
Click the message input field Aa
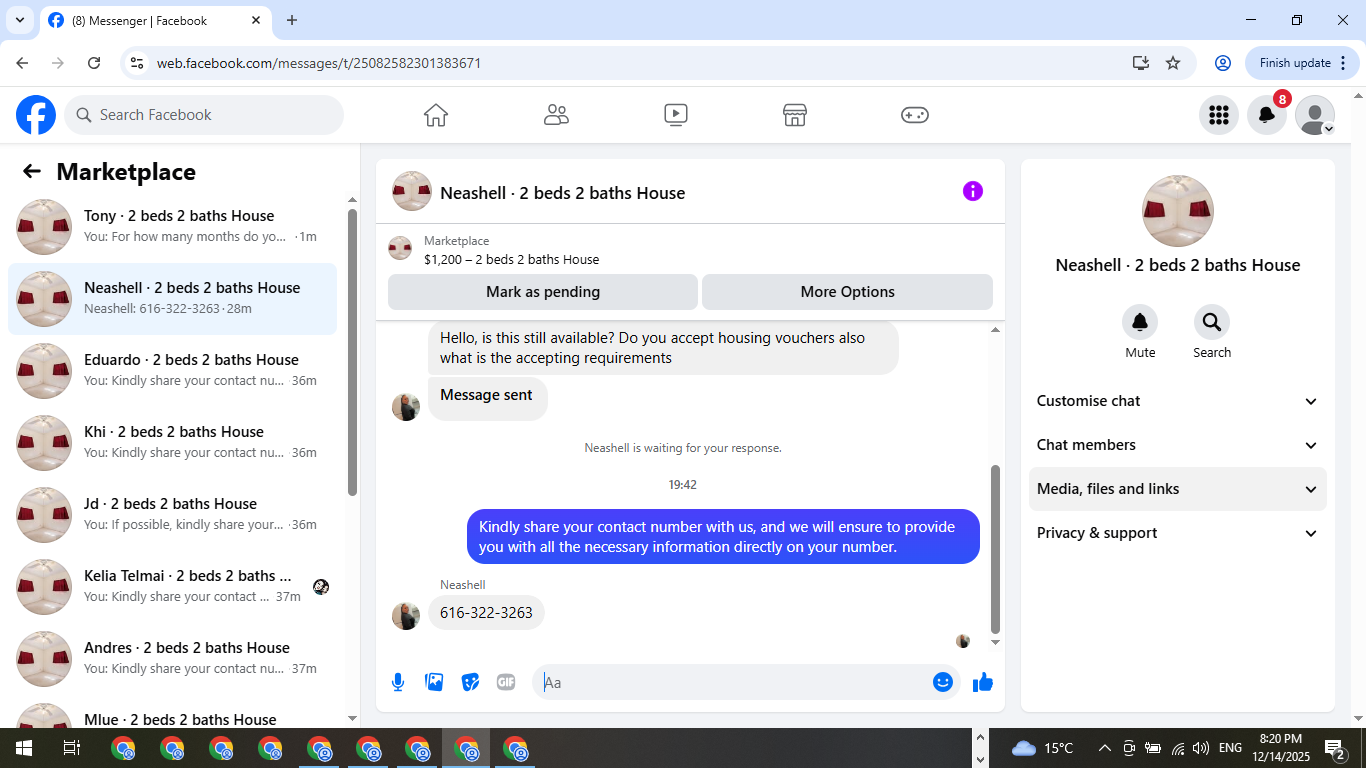pyautogui.click(x=745, y=682)
